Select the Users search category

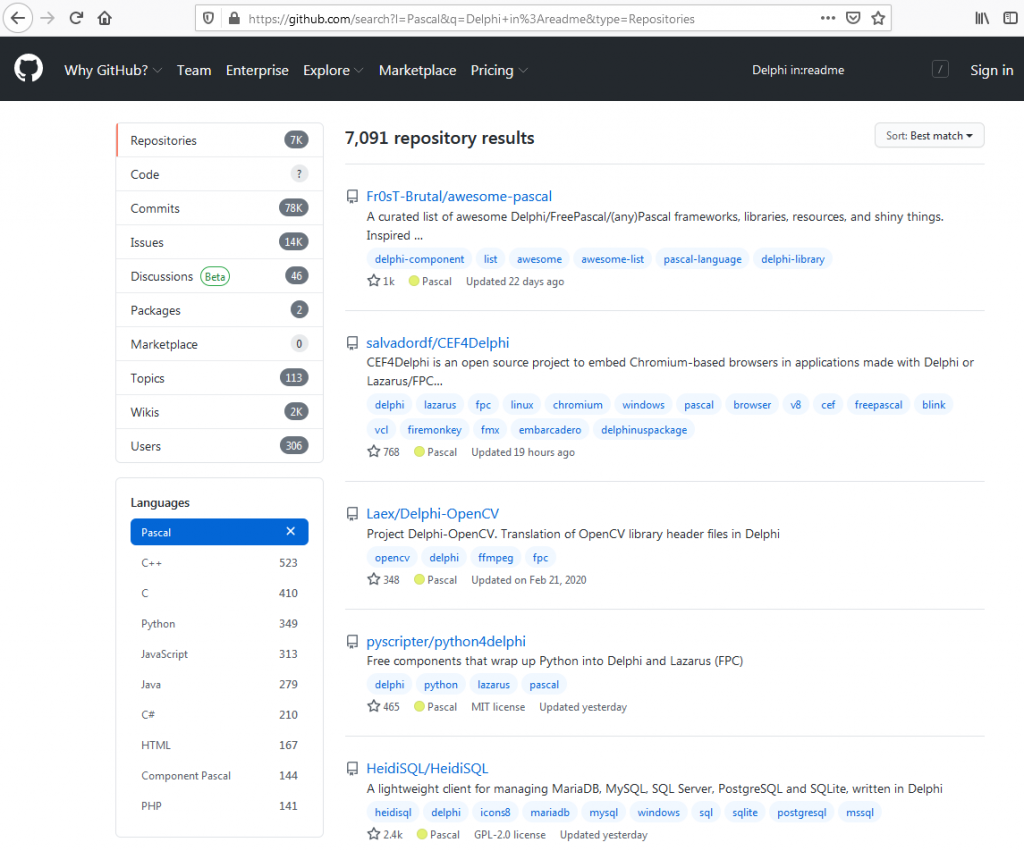click(x=219, y=446)
